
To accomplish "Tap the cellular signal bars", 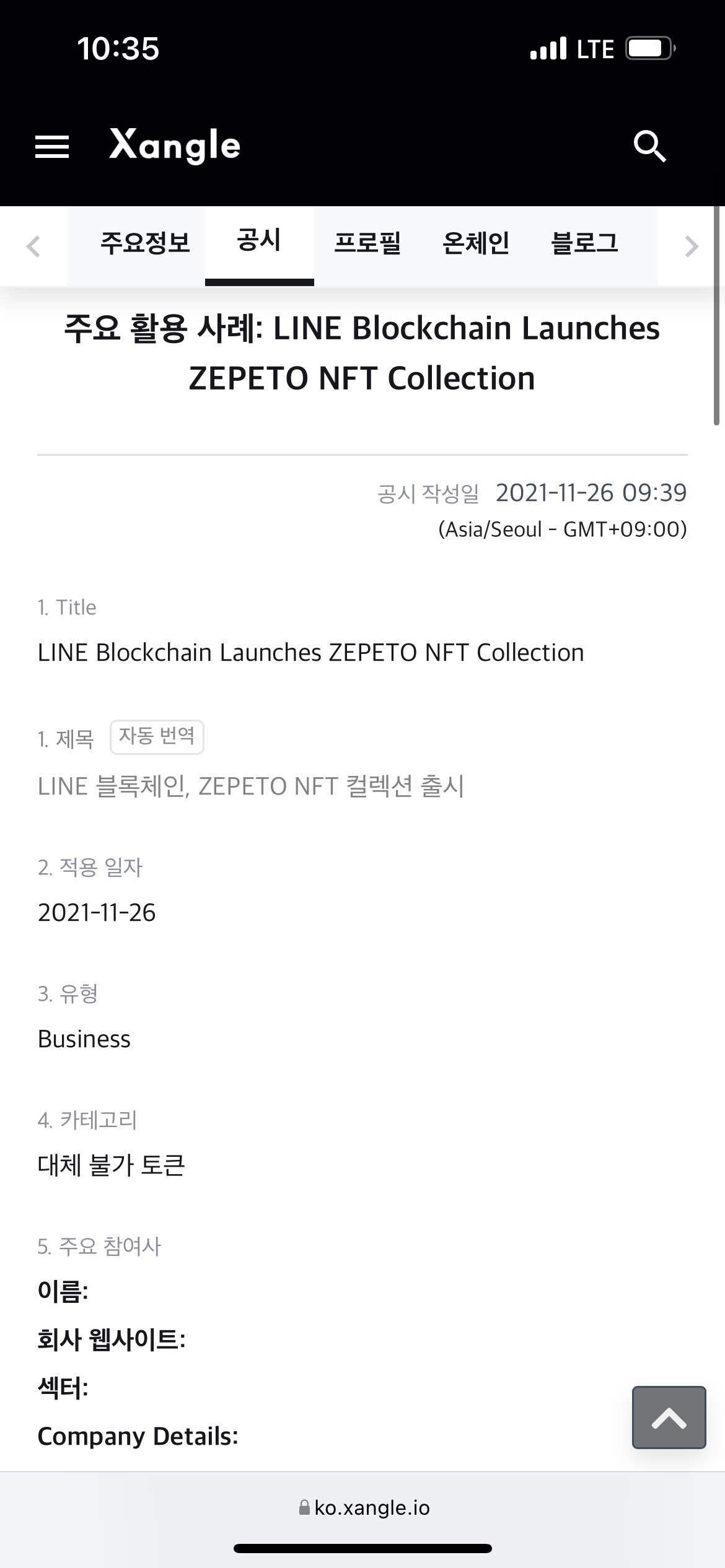I will [548, 48].
